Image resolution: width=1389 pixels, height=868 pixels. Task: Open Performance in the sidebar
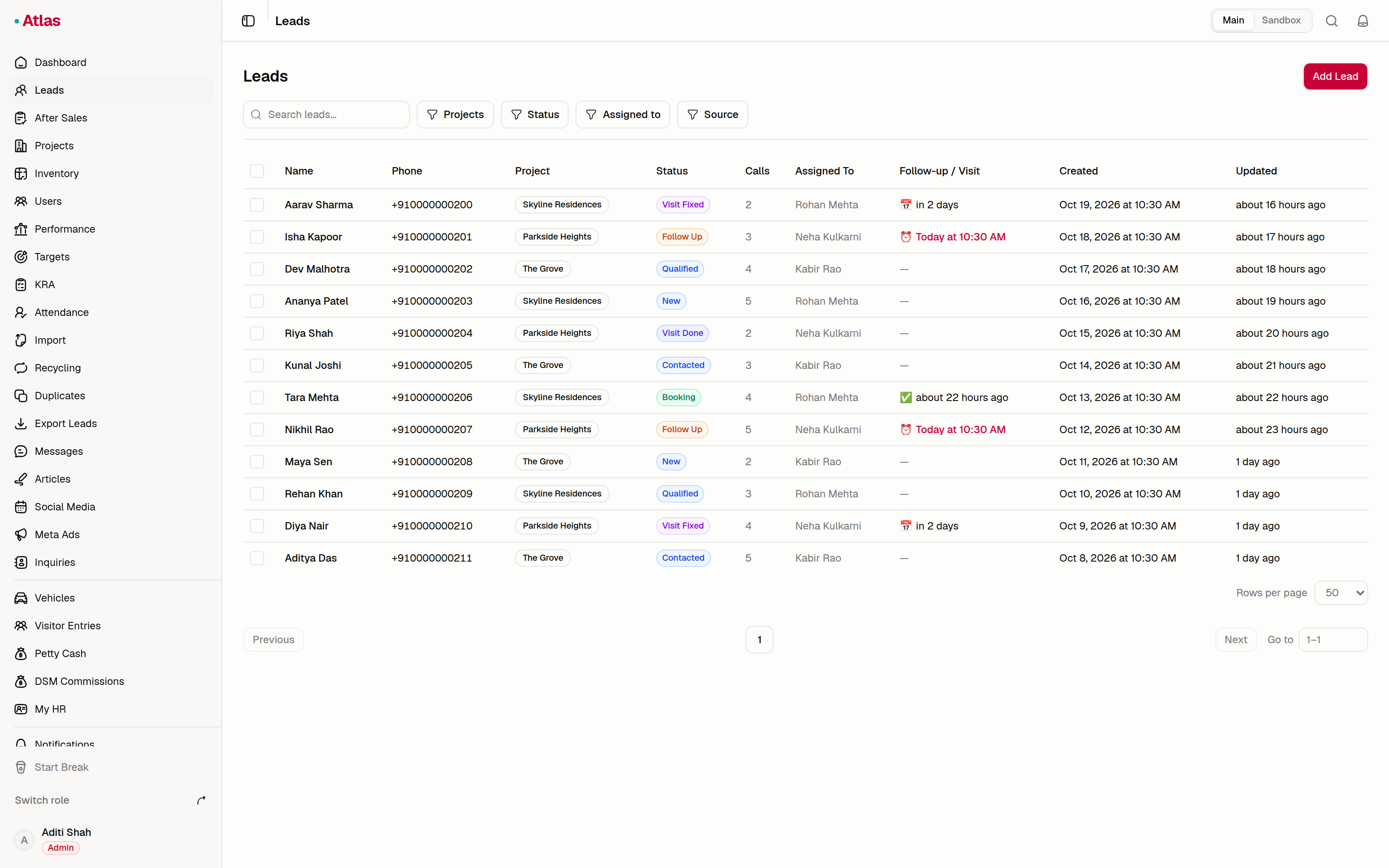[x=111, y=229]
